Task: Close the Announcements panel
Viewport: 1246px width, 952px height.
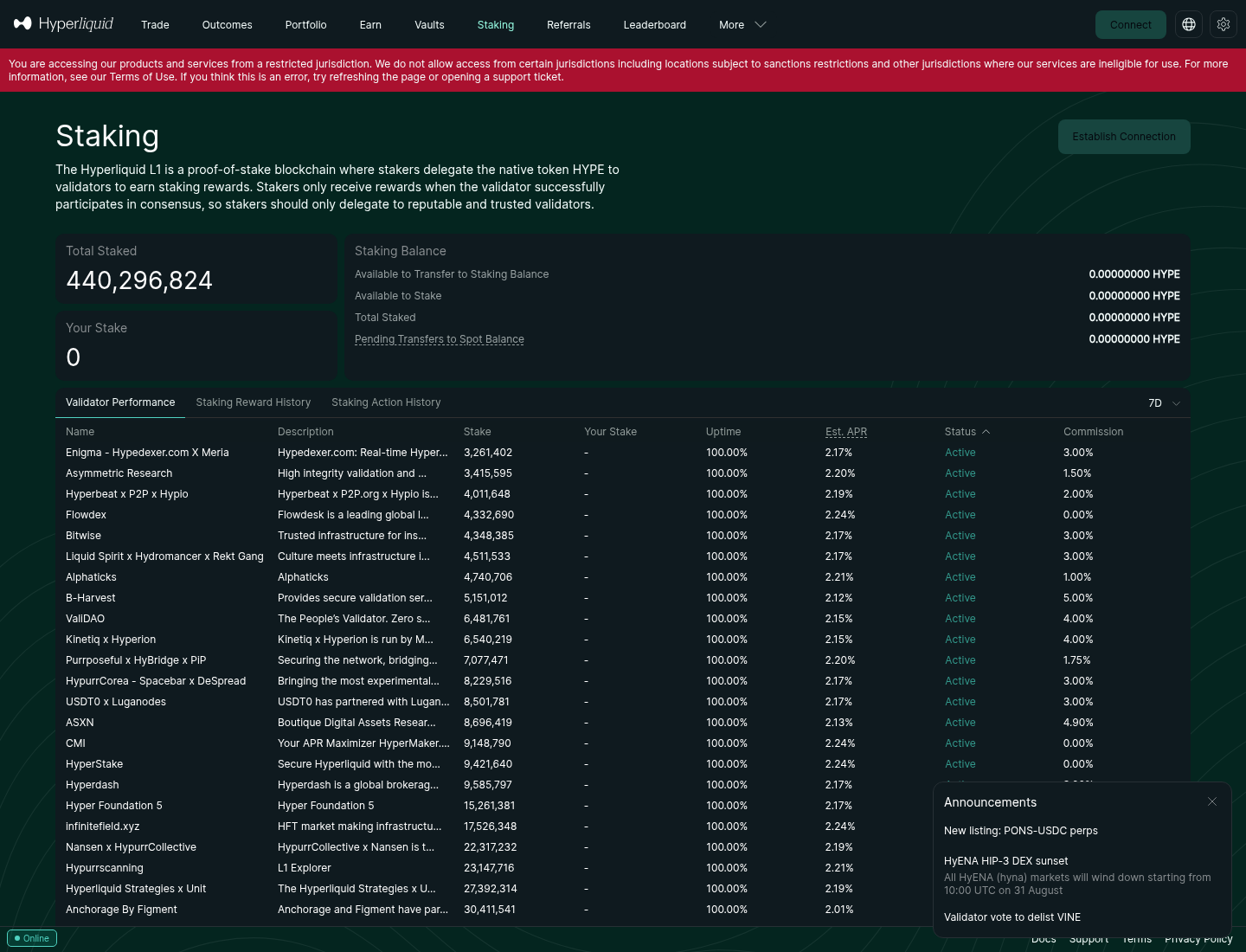Action: pos(1212,801)
